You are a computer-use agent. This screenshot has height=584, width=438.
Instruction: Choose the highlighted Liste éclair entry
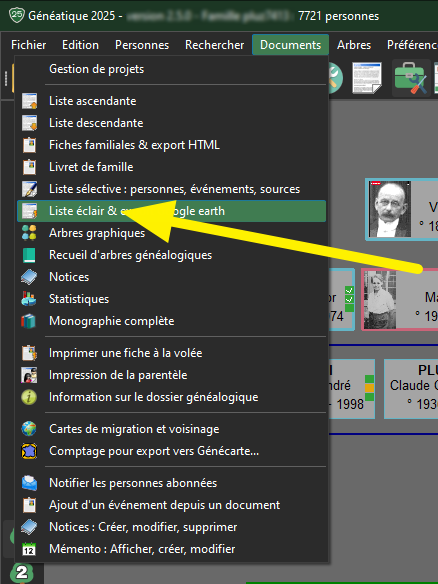coord(171,211)
